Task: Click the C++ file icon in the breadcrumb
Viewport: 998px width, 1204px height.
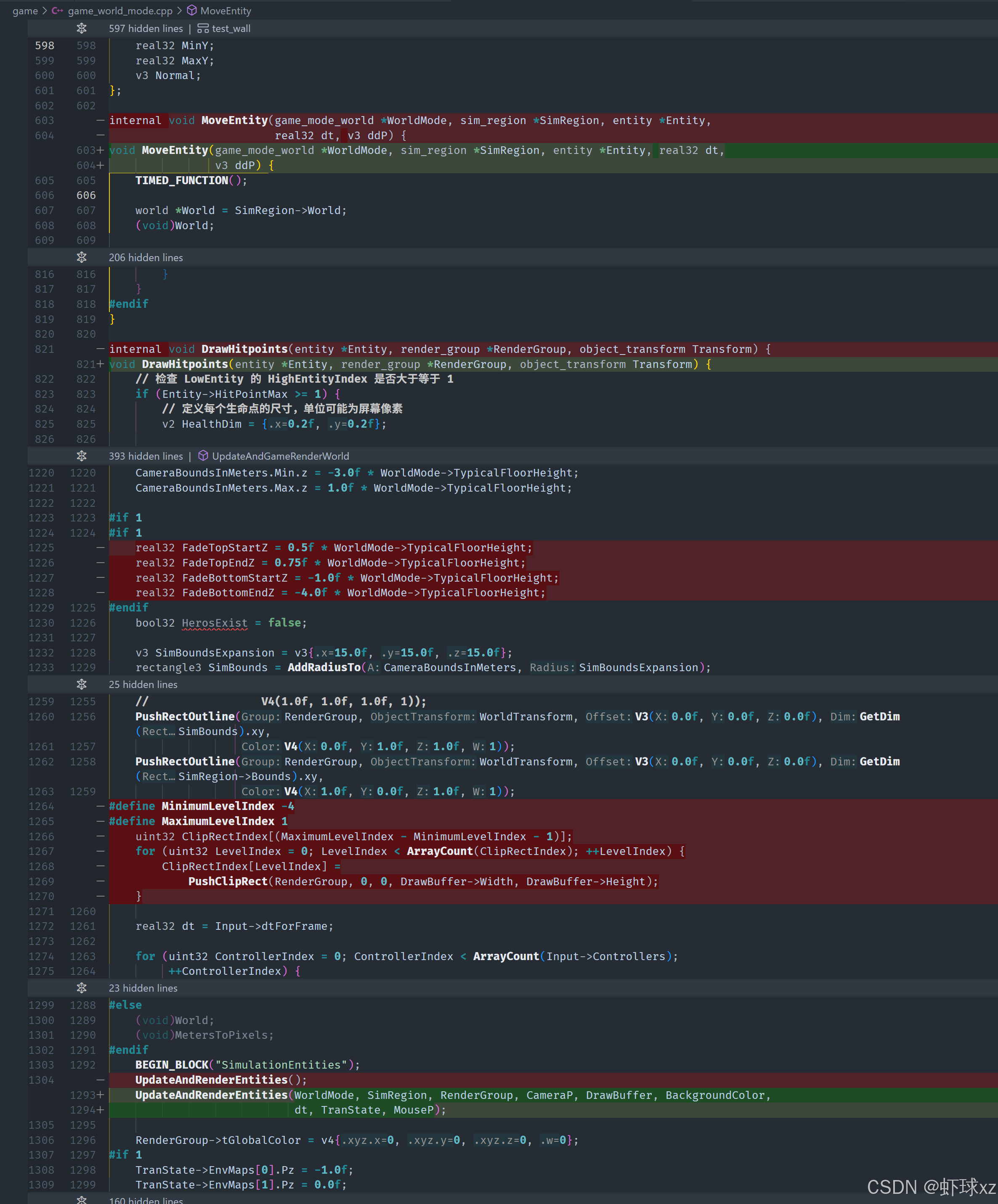Action: [57, 11]
